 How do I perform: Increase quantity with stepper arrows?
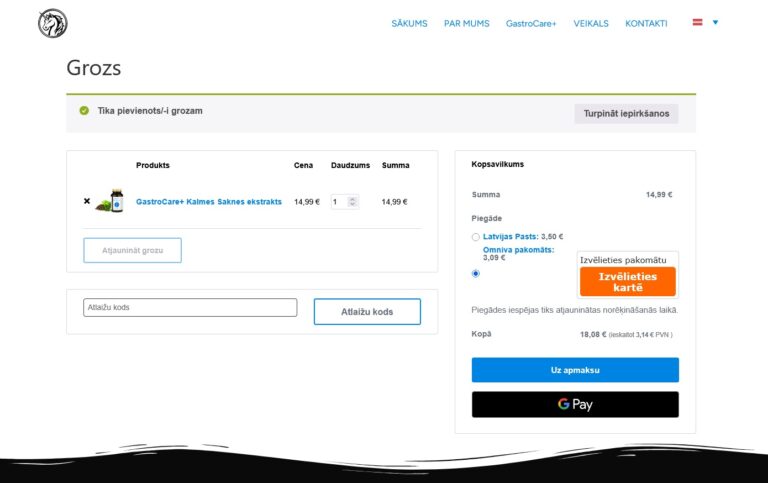(352, 199)
